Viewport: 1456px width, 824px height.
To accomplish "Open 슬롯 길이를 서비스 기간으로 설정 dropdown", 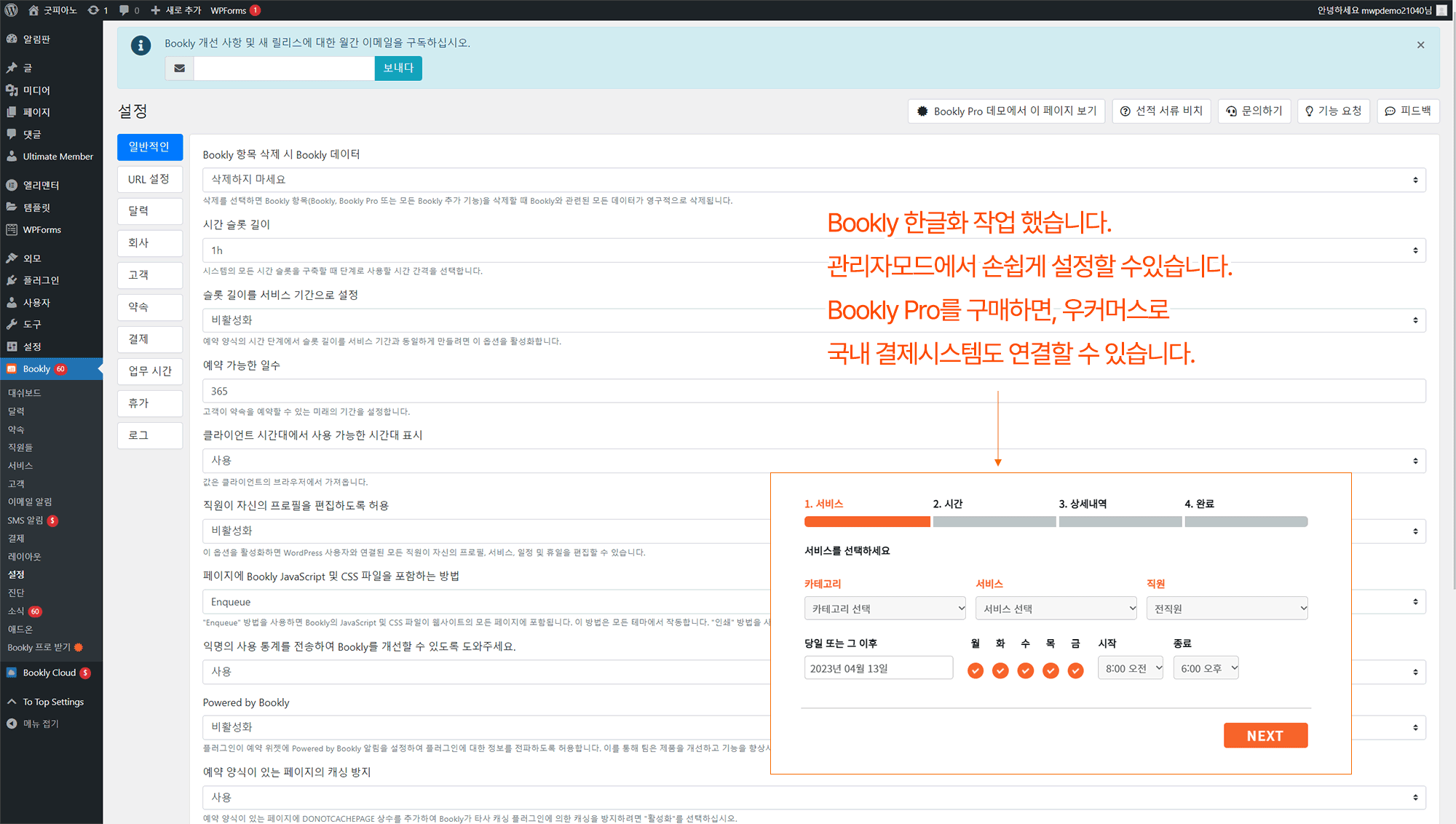I will 814,320.
